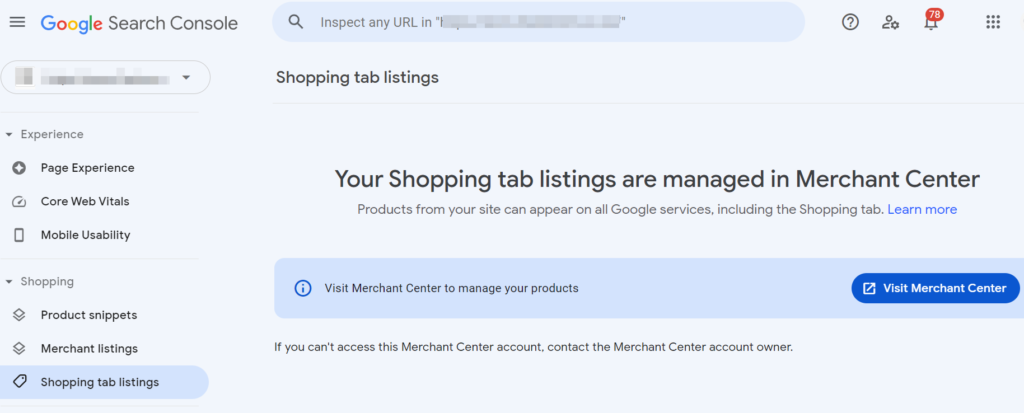This screenshot has height=413, width=1024.
Task: Click the Core Web Vitals gauge icon
Action: [x=19, y=201]
